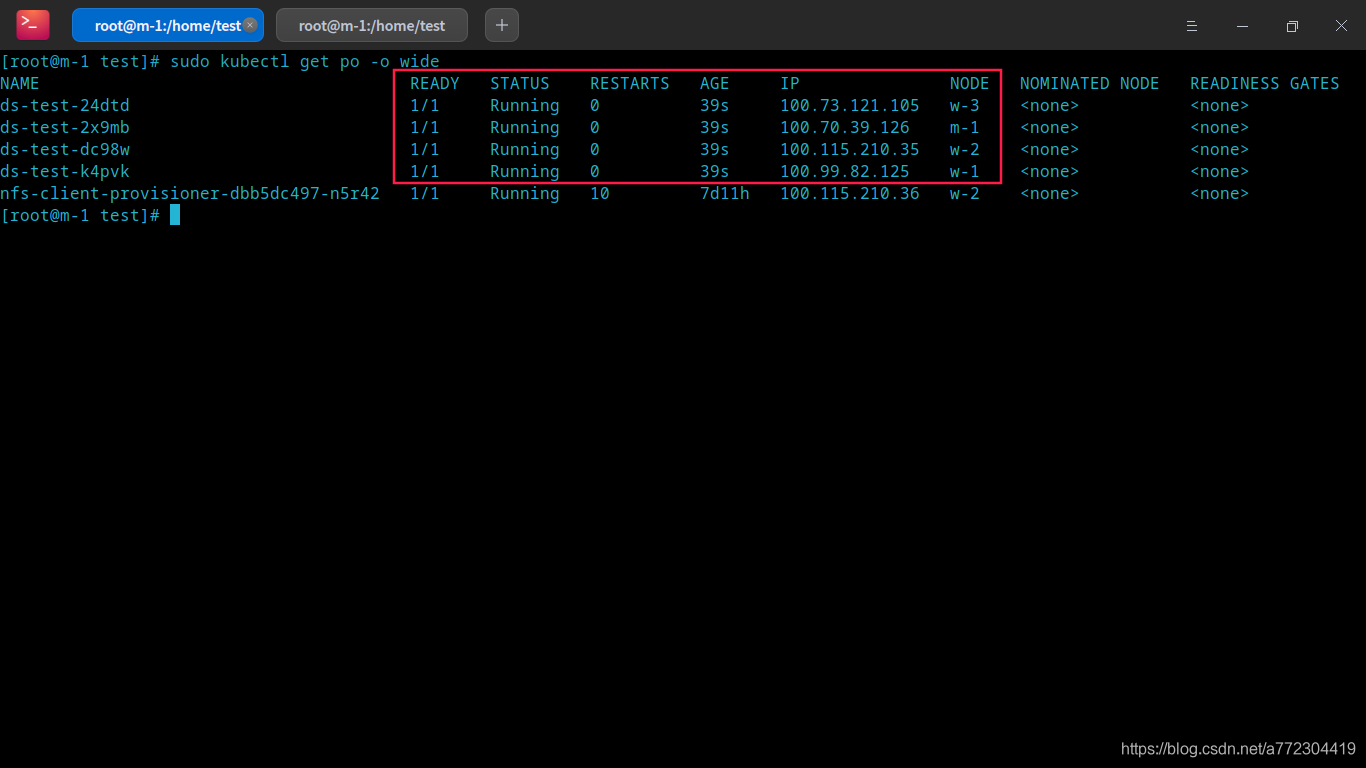Click pod name ds-test-k4pvk
Viewport: 1366px width, 768px height.
point(65,172)
